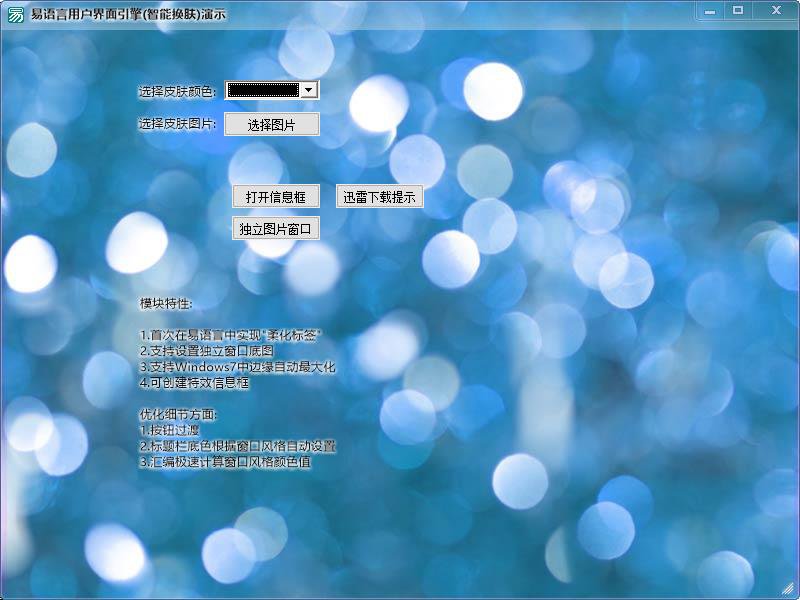Click the 优化细节方面 heading text
The width and height of the screenshot is (800, 600).
click(x=178, y=414)
